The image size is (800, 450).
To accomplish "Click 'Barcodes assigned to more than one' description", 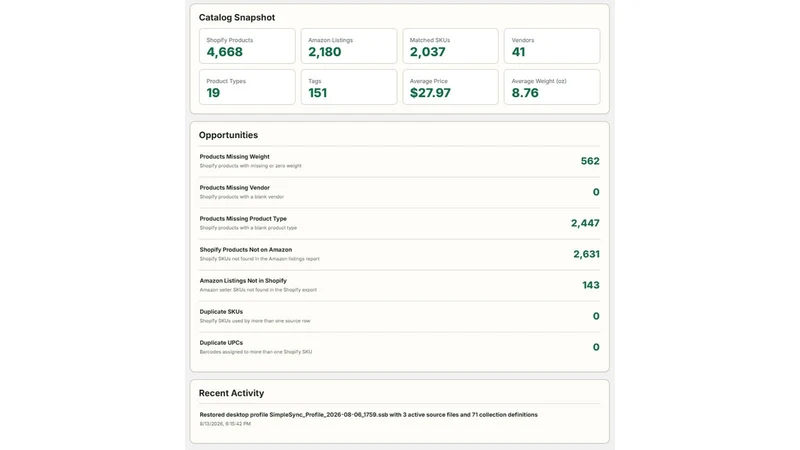I will (256, 352).
